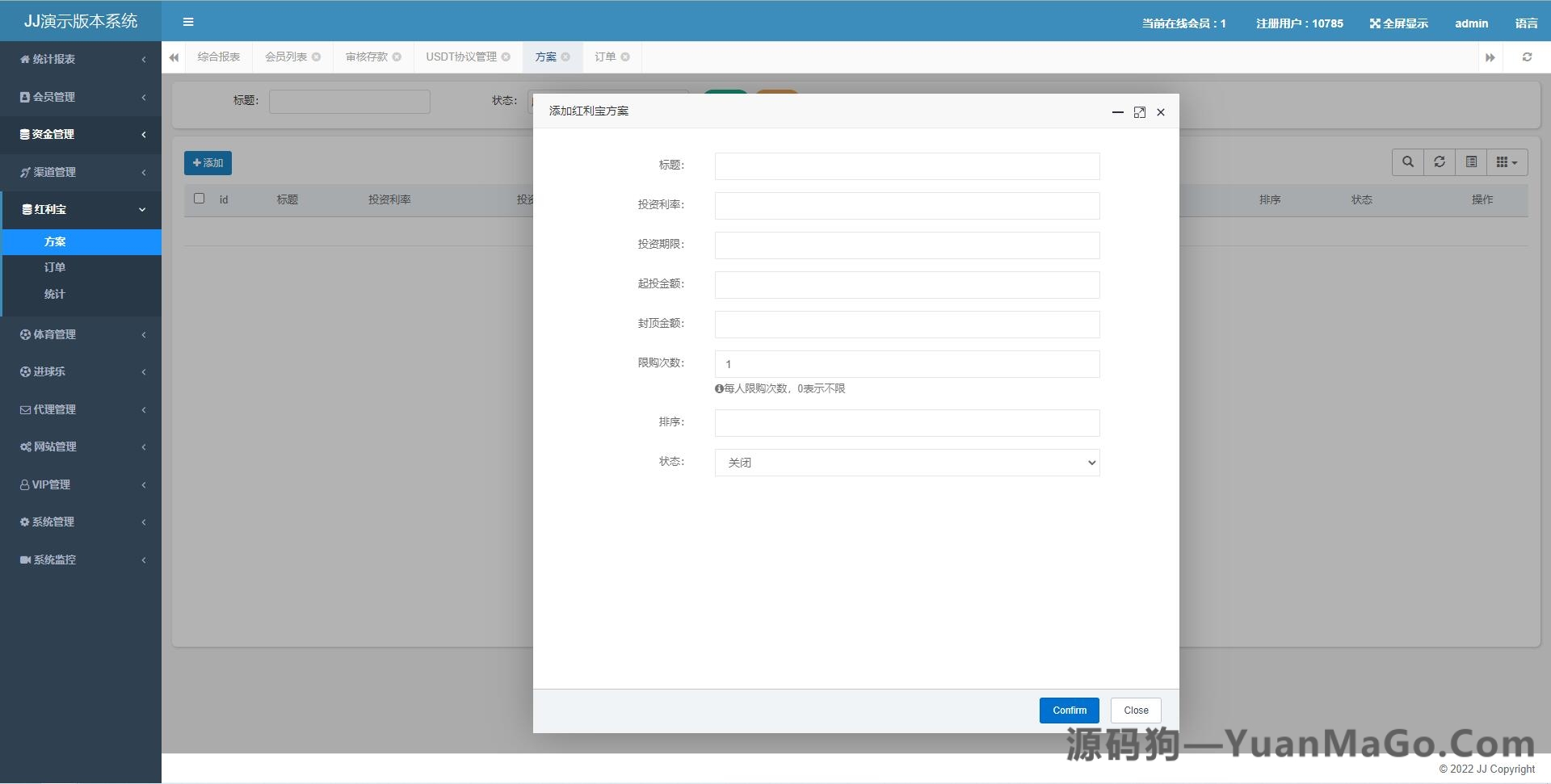The width and height of the screenshot is (1551, 784).
Task: Click the refresh icon above the data table
Action: 1439,161
